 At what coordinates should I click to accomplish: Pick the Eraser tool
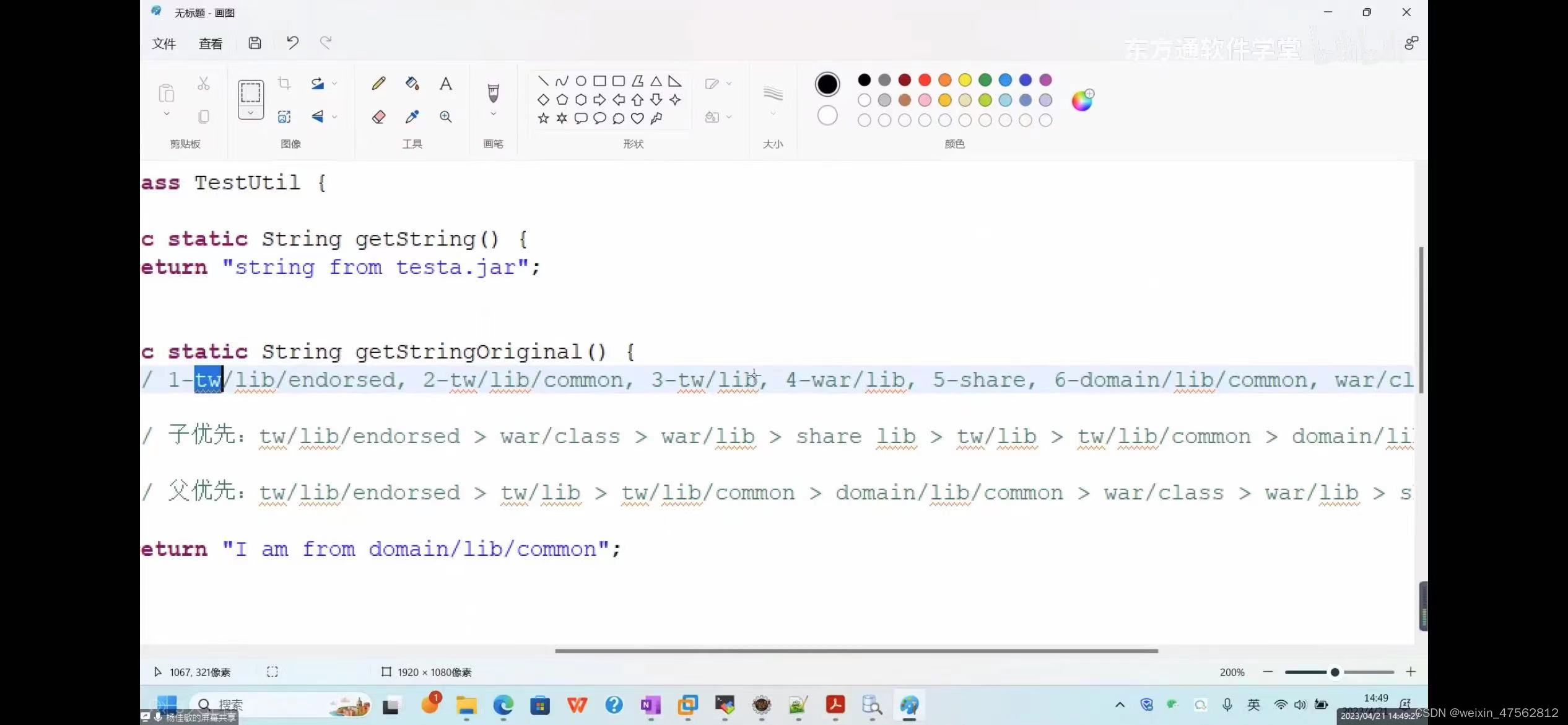pos(378,116)
